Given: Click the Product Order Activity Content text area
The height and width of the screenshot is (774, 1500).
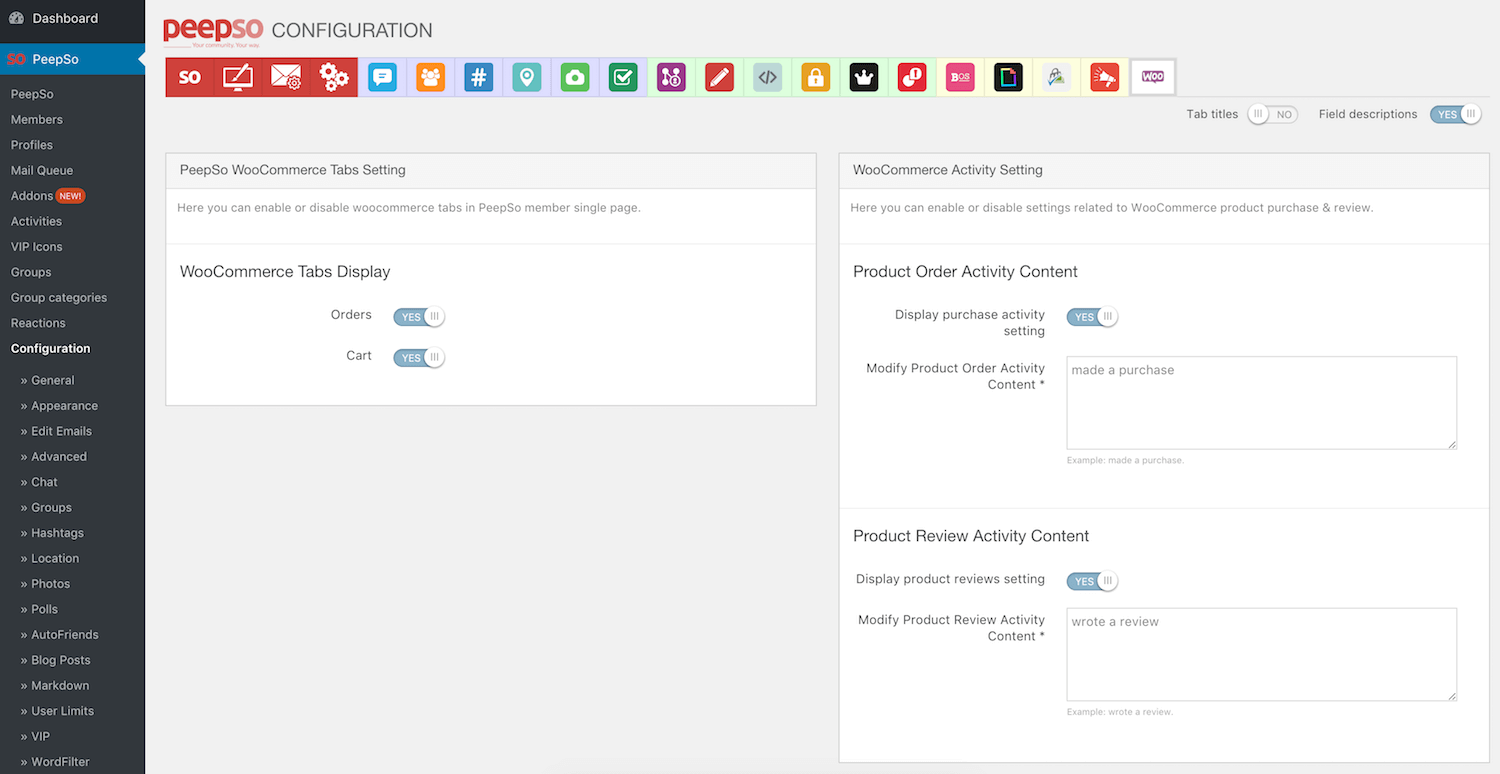Looking at the screenshot, I should pyautogui.click(x=1261, y=403).
